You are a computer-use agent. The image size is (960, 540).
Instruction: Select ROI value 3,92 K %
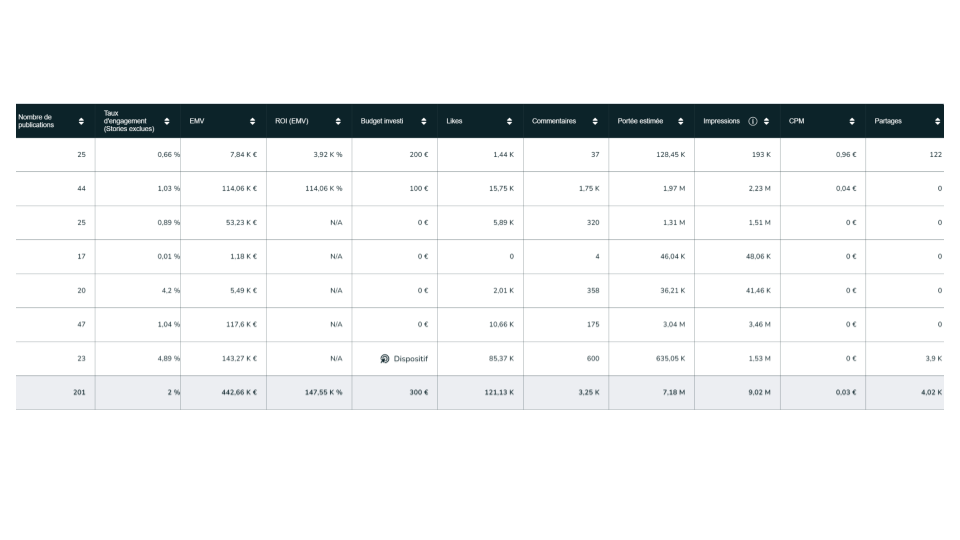tap(328, 155)
